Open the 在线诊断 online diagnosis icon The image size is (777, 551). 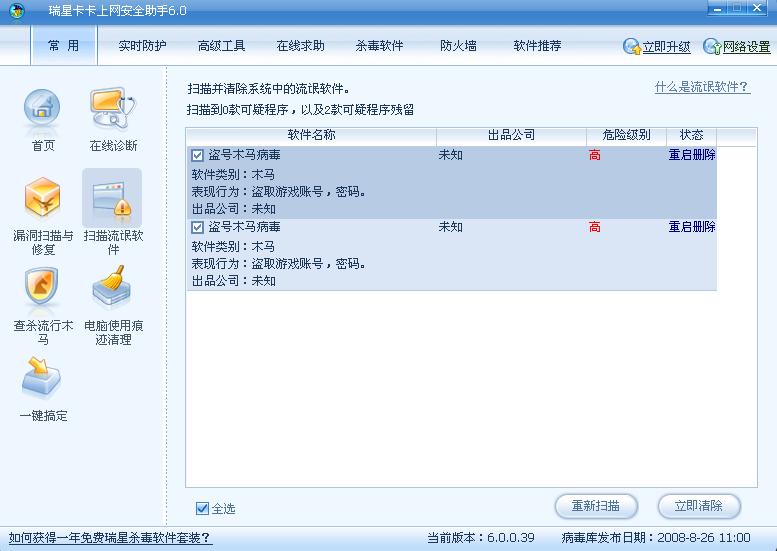113,109
